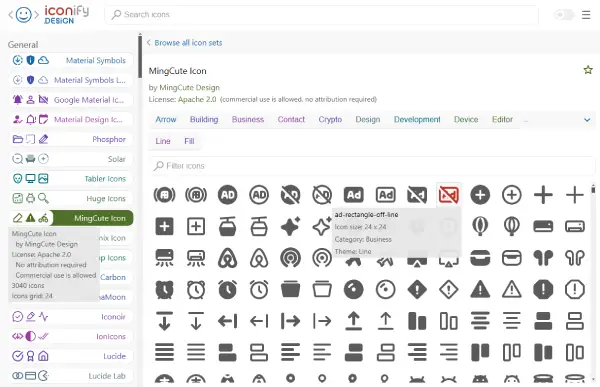Screen dimensions: 600x387
Task: Open Material Symbols icon set
Action: pyautogui.click(x=71, y=60)
